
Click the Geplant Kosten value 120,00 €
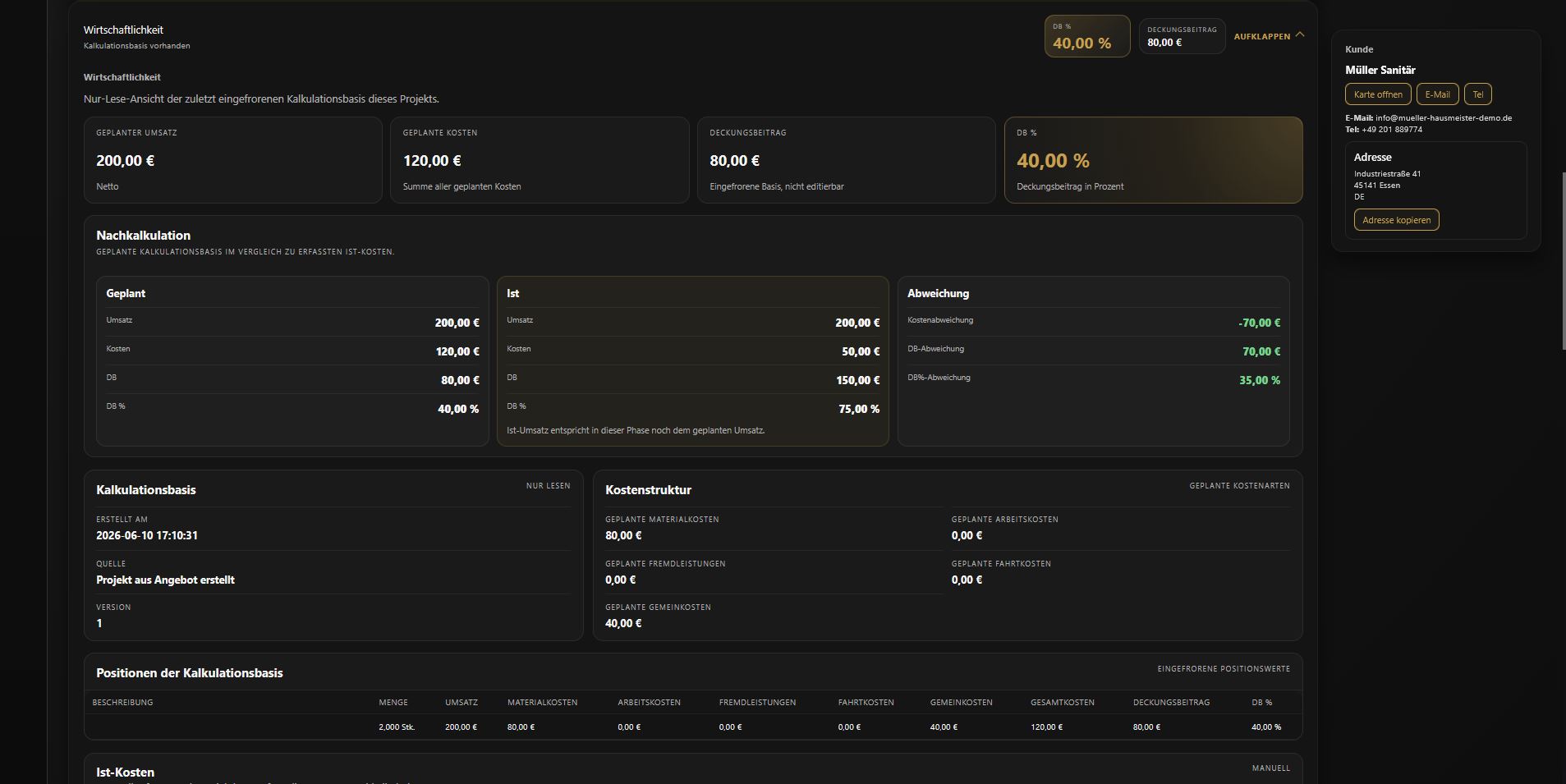(457, 351)
